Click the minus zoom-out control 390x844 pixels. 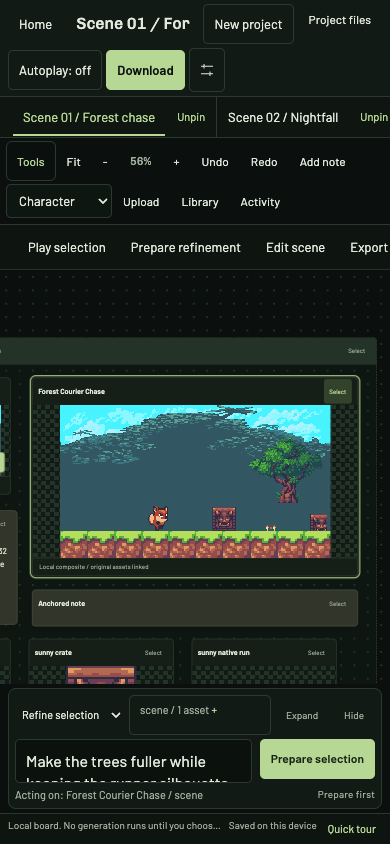105,162
